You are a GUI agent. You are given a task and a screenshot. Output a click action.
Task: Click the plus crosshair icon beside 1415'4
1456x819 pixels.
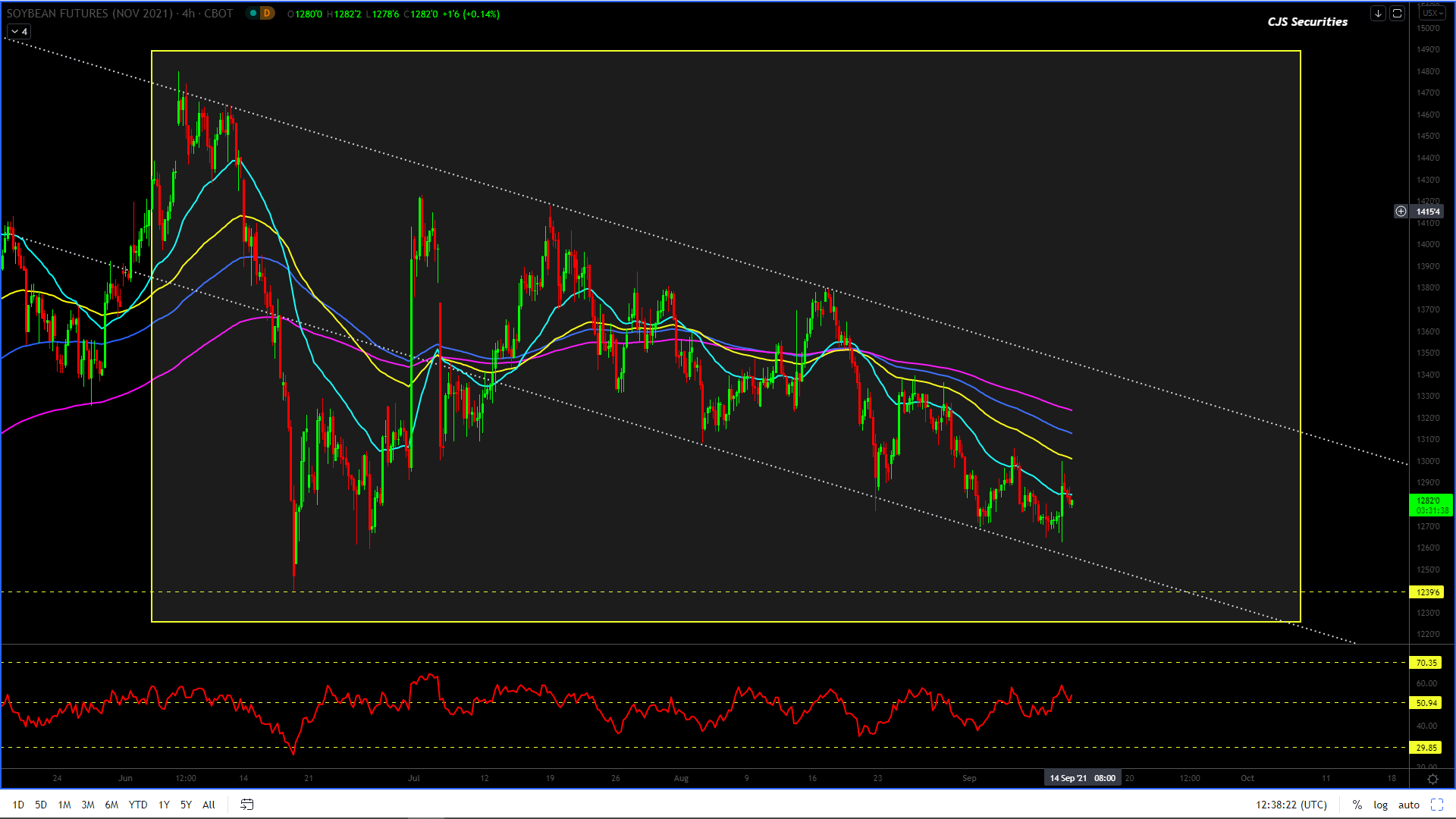click(x=1401, y=212)
